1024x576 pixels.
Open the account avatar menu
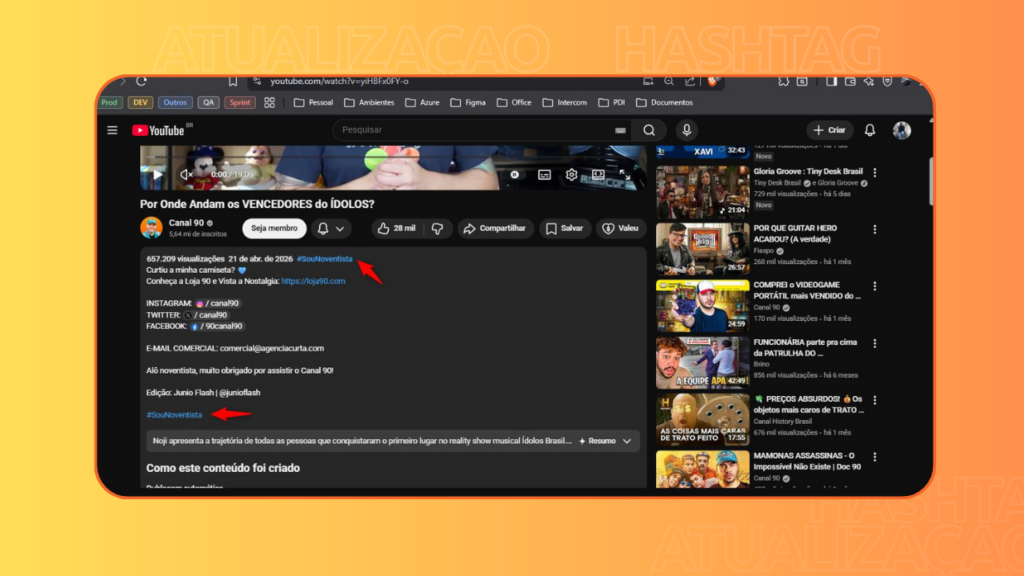point(902,131)
